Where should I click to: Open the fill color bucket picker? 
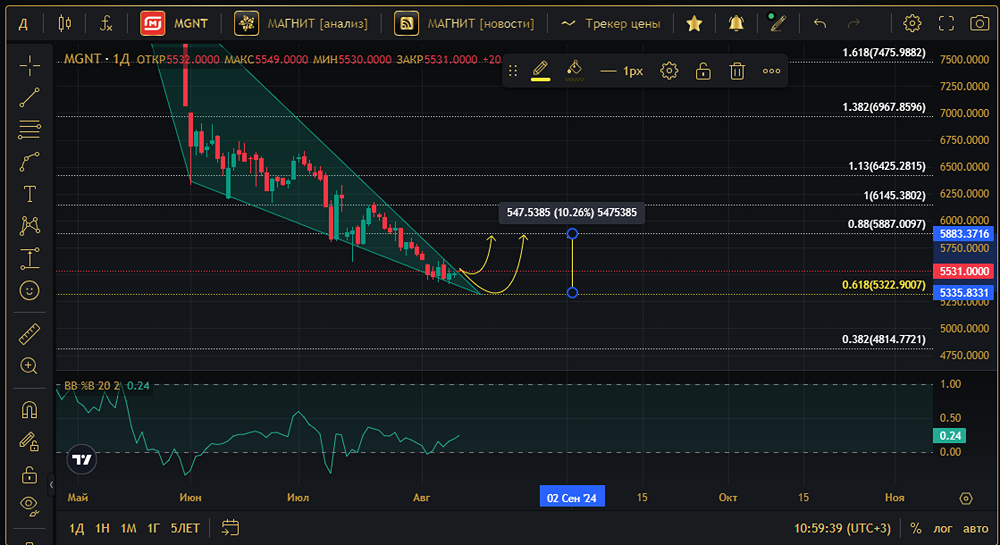click(574, 70)
